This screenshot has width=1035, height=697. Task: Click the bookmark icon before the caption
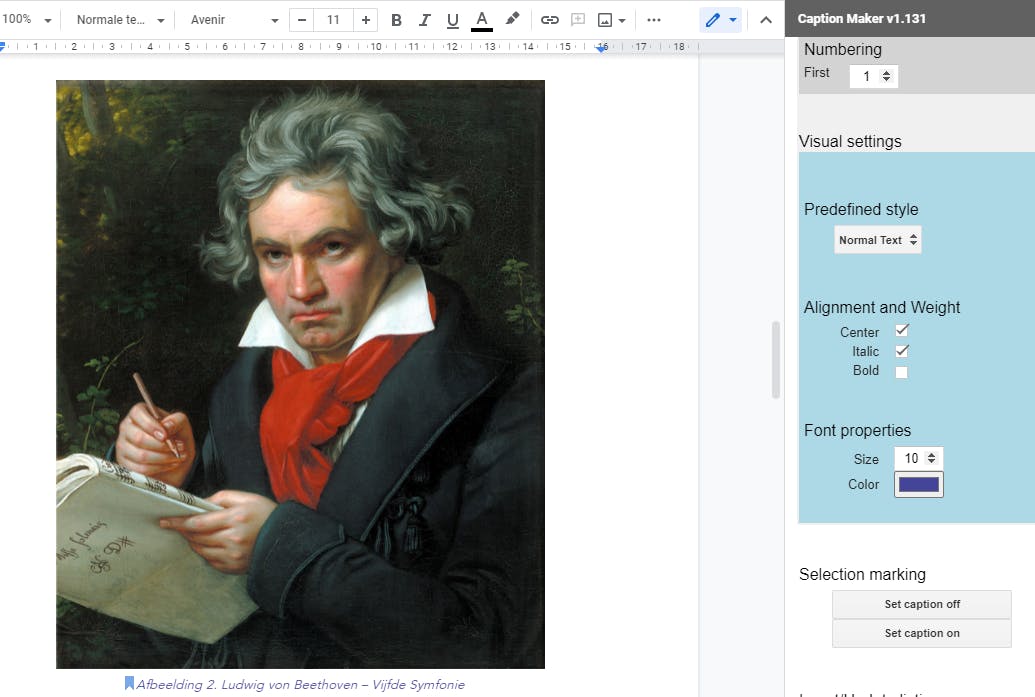[129, 683]
